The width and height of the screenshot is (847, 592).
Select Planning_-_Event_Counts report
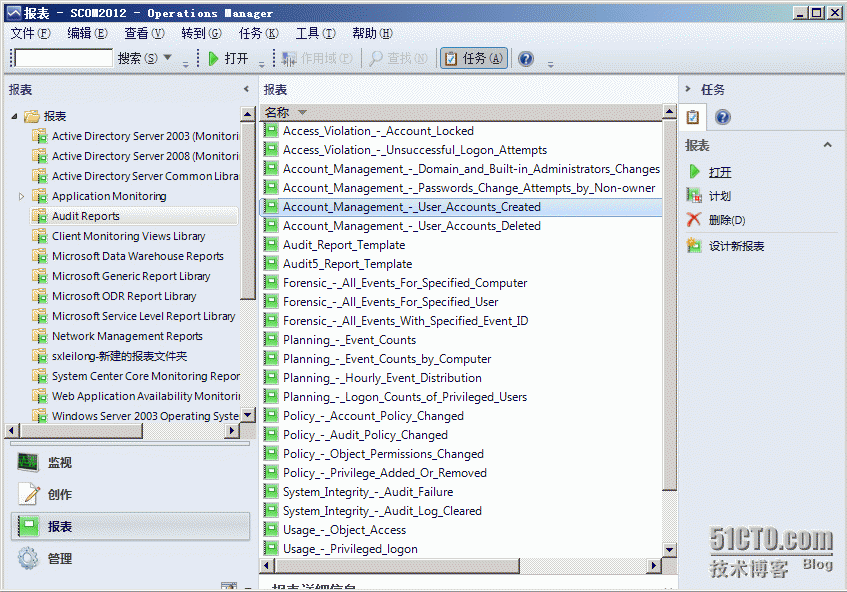[349, 340]
